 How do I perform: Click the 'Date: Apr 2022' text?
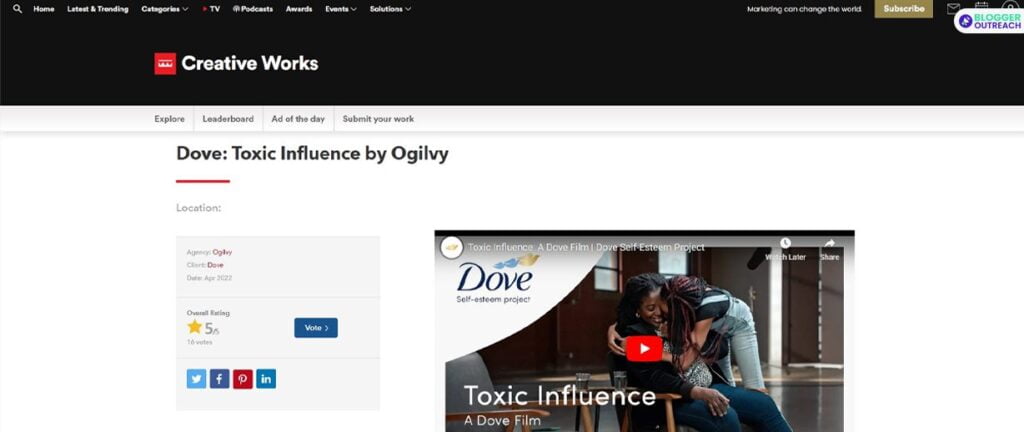[209, 278]
